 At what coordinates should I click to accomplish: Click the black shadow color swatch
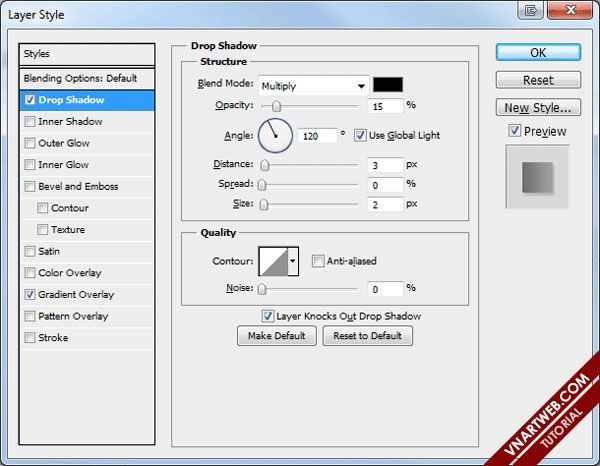click(x=387, y=85)
